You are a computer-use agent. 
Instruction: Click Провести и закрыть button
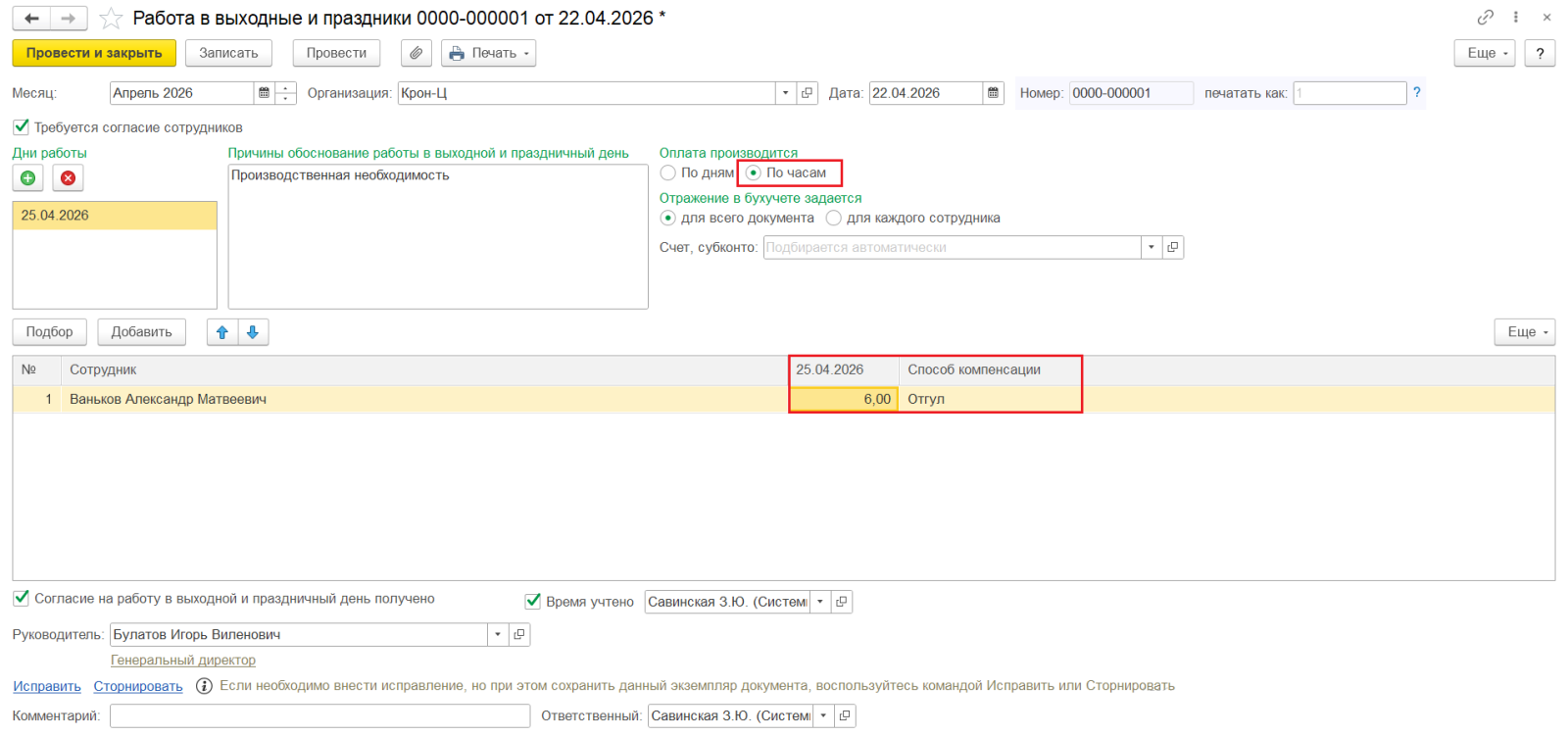94,53
